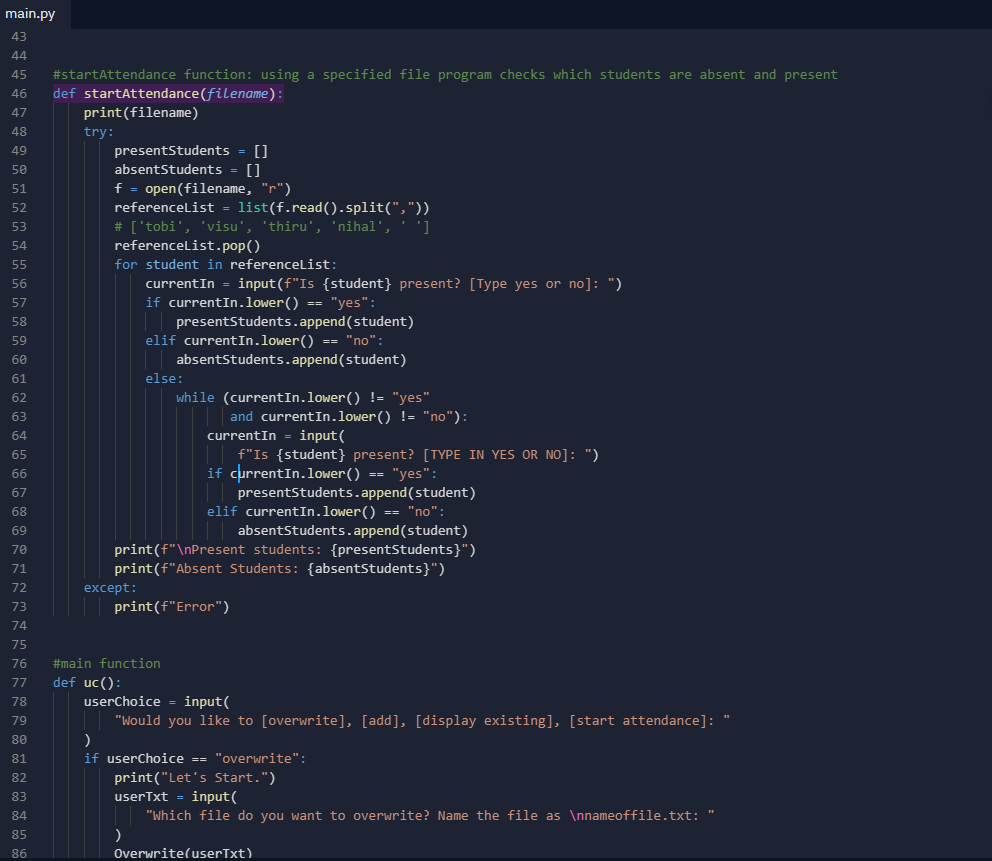
Task: Click 'currentIn = input(' on line 64
Action: [x=276, y=435]
